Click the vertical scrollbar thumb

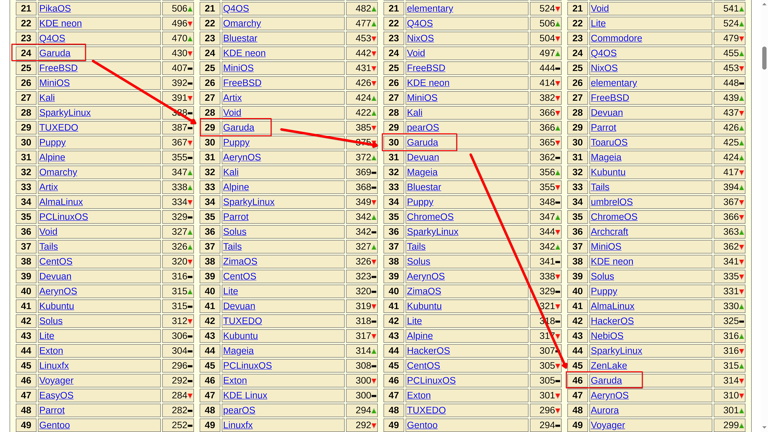(764, 58)
